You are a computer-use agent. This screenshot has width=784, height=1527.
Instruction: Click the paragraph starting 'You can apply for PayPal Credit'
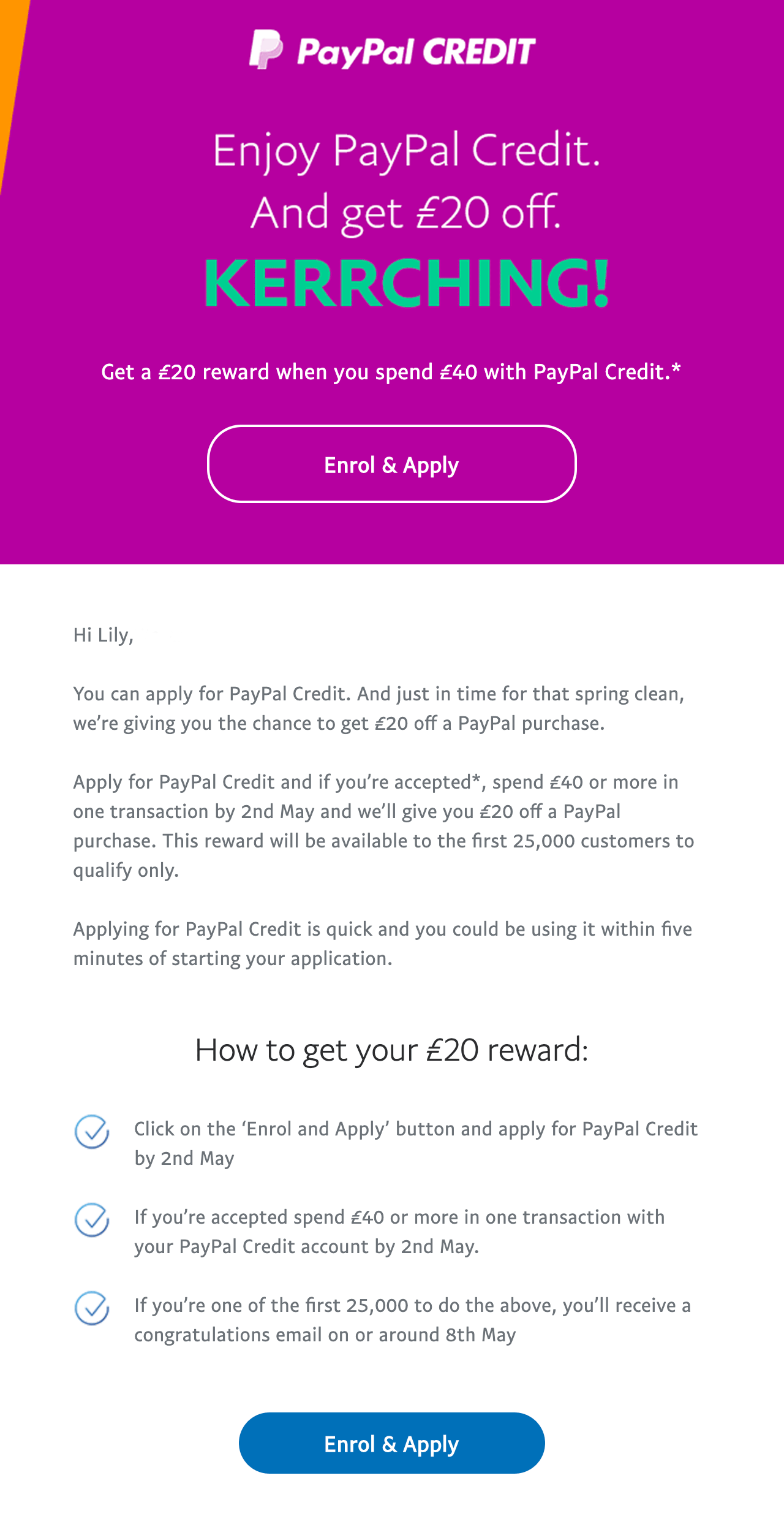tap(379, 708)
